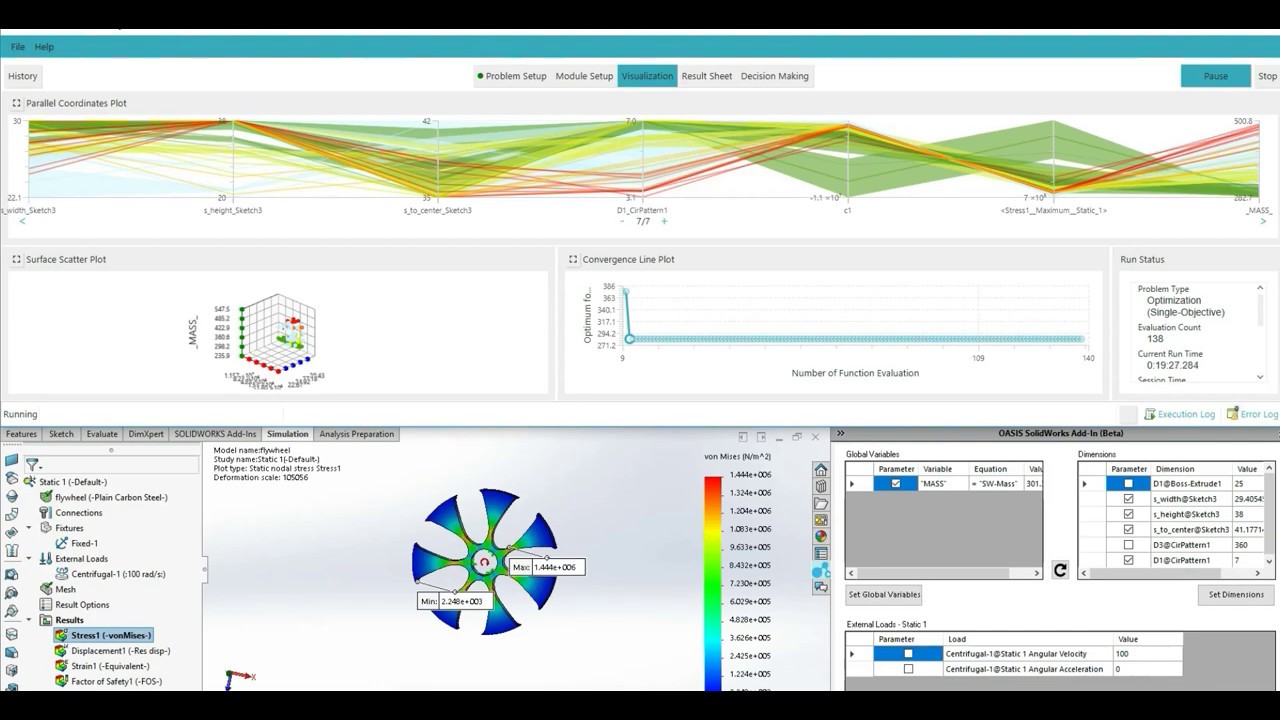1280x720 pixels.
Task: Click next viewport arrow in graphics area
Action: point(761,437)
